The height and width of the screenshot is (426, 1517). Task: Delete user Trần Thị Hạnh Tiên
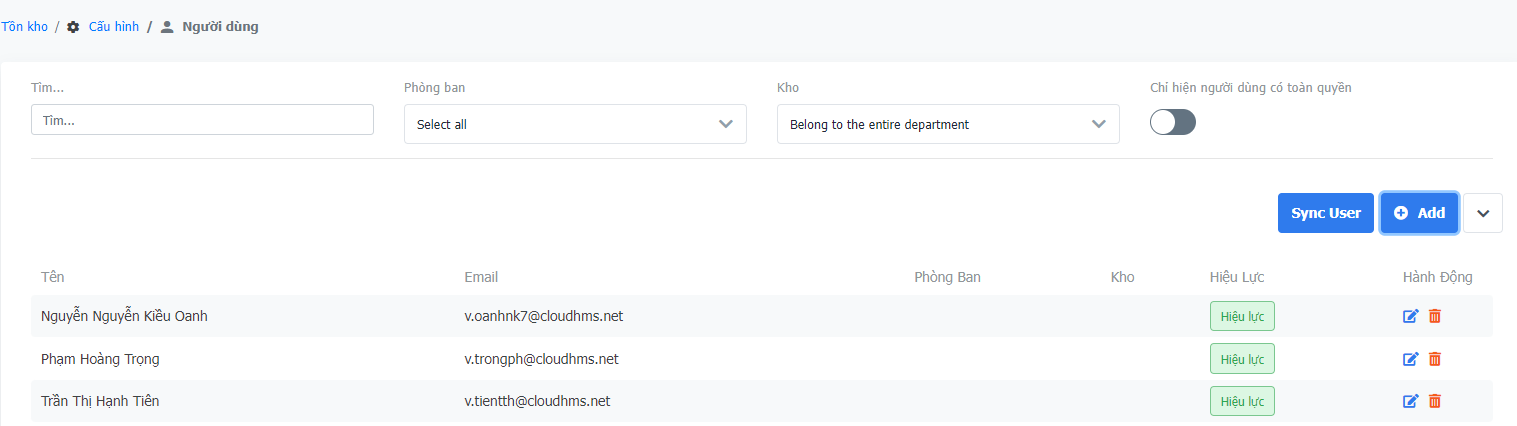point(1435,401)
